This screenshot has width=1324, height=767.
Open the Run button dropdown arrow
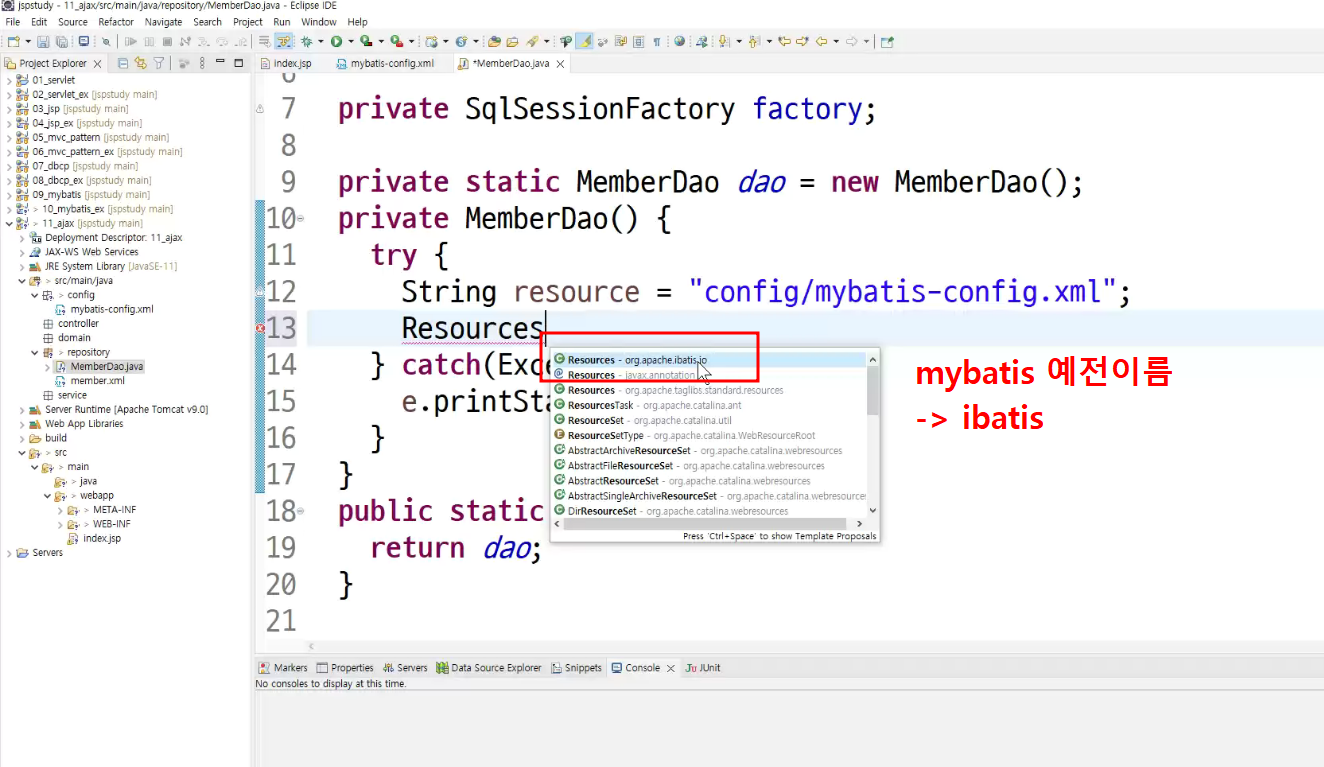pos(350,41)
